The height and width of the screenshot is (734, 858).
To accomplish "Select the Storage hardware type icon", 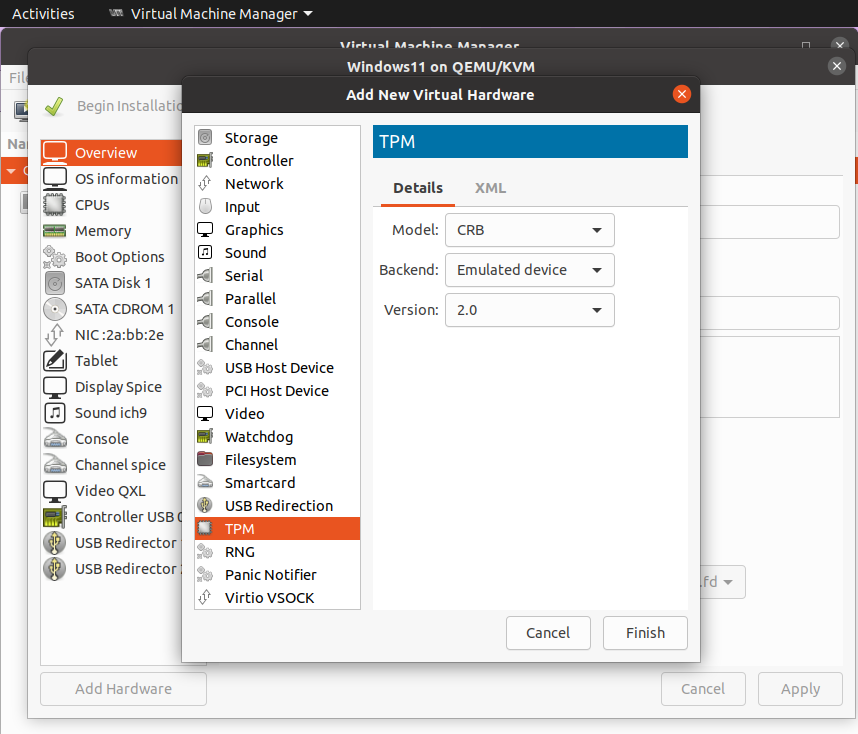I will 205,137.
